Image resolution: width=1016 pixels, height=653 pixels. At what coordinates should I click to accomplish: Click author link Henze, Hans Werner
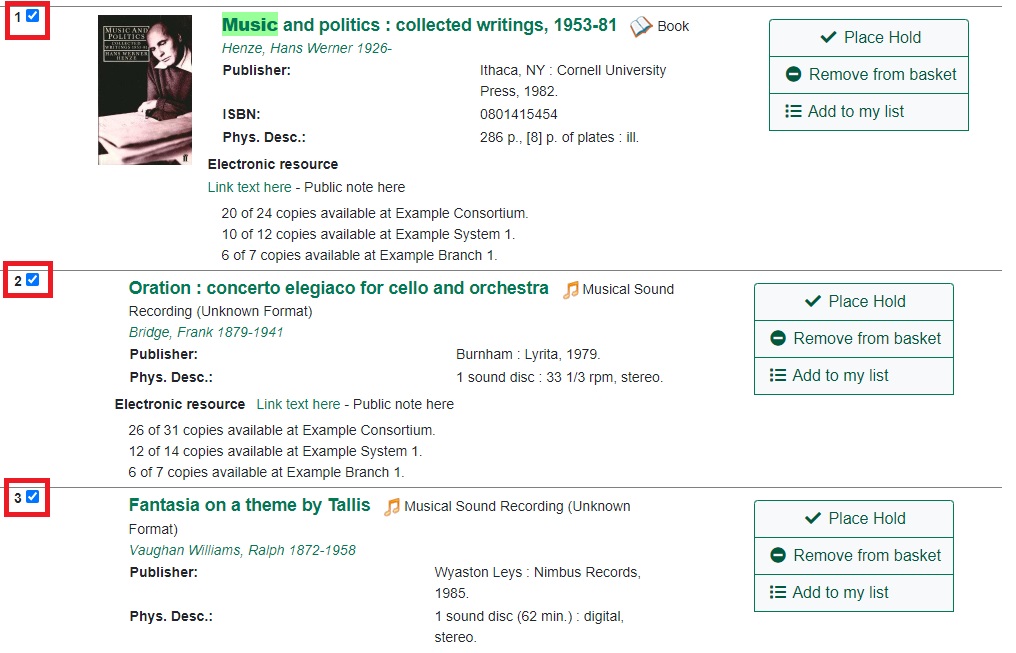click(306, 48)
